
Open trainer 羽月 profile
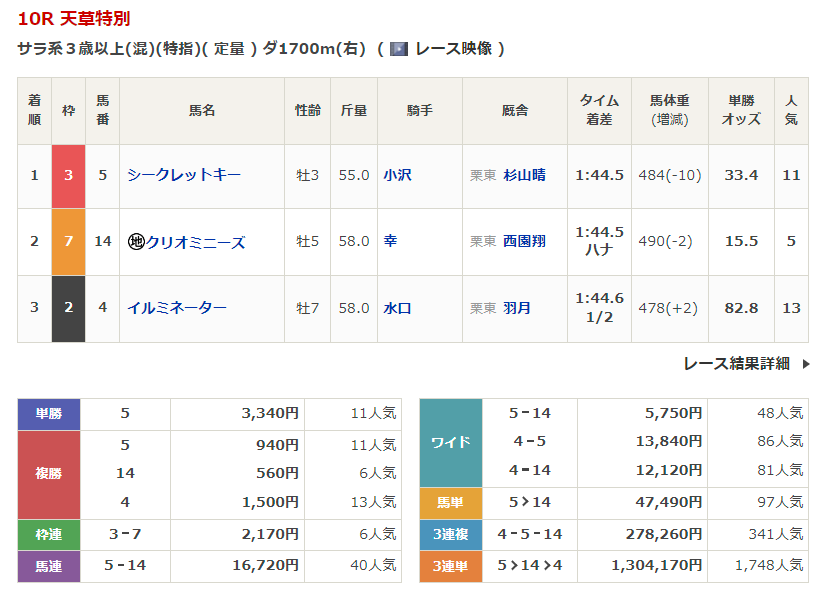point(517,308)
